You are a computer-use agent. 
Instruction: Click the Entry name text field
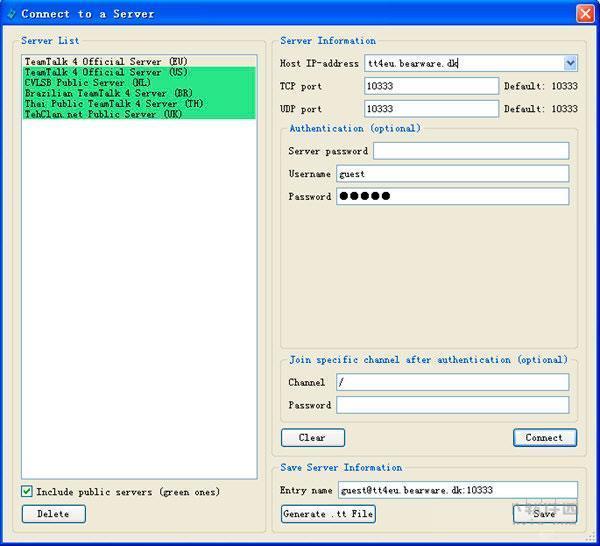click(456, 490)
